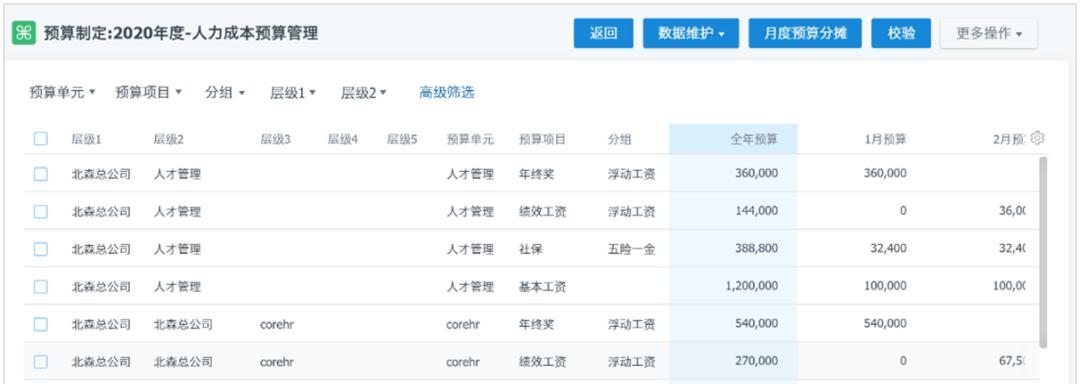
Task: Check the corehr 绩效工资 270,000 row
Action: [41, 361]
